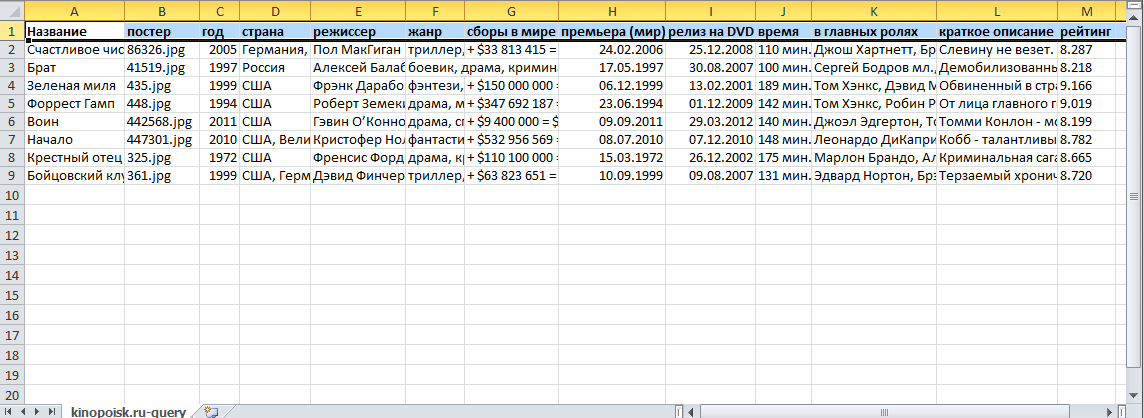This screenshot has width=1144, height=418.
Task: Click the 'год' header cell
Action: coord(219,31)
